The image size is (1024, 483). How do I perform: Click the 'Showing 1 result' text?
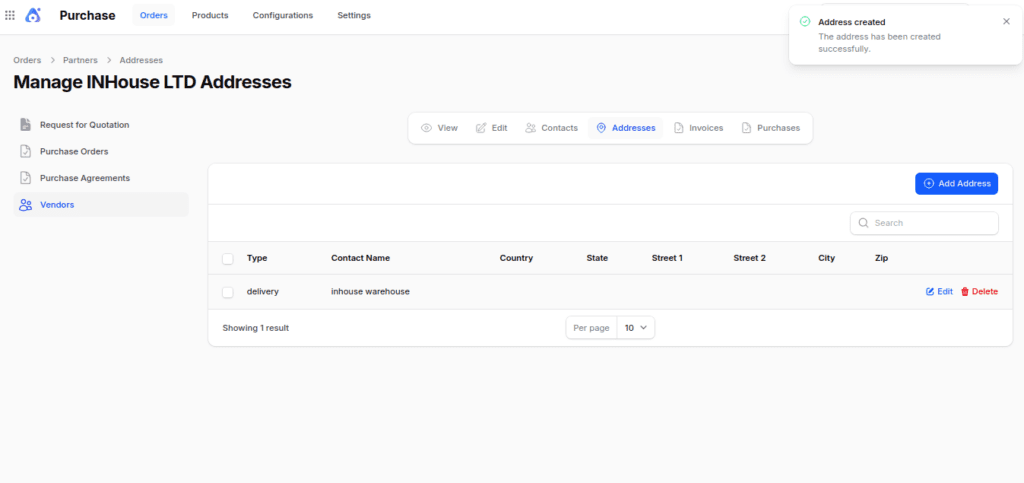click(255, 328)
